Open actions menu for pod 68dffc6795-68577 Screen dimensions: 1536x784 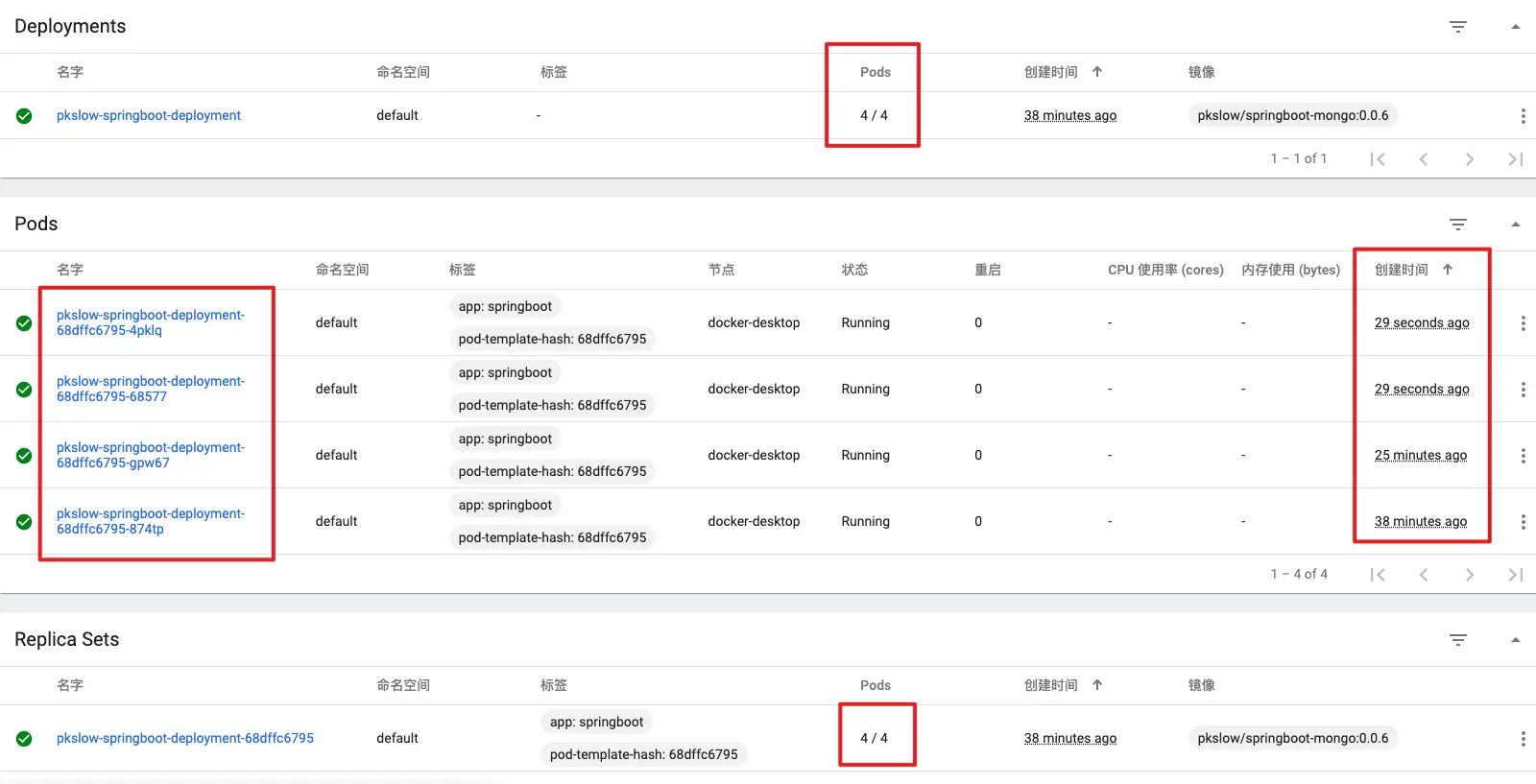1523,390
